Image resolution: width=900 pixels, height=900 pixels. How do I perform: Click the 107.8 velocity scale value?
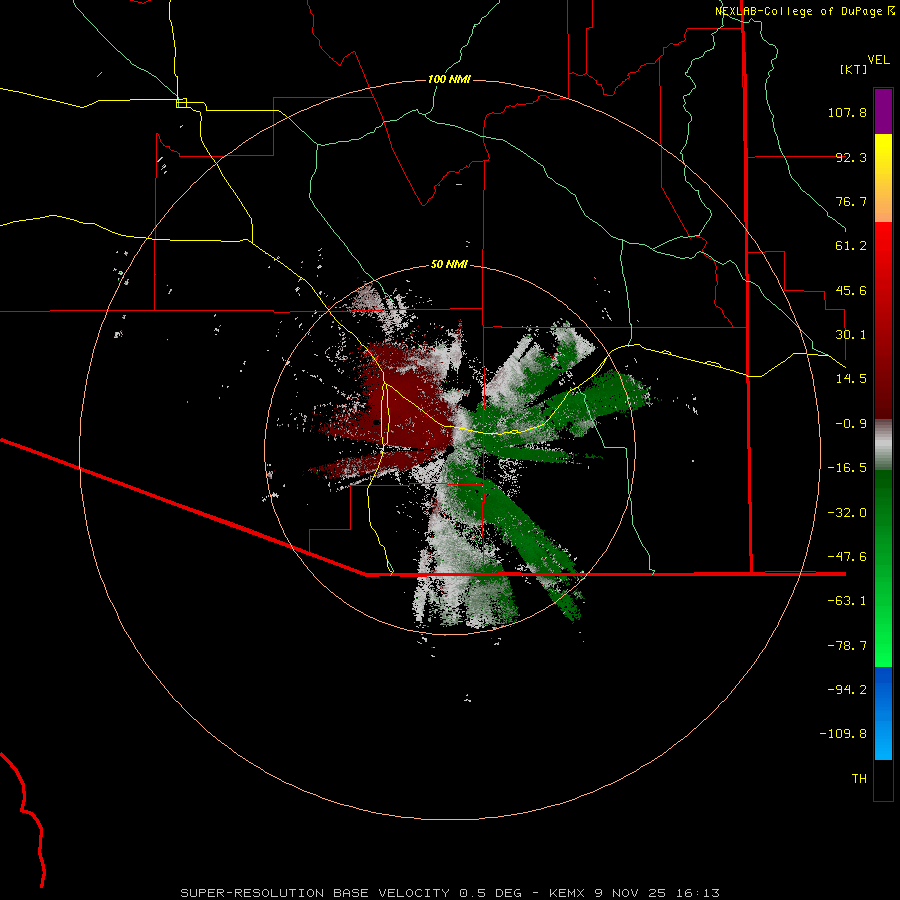(847, 112)
